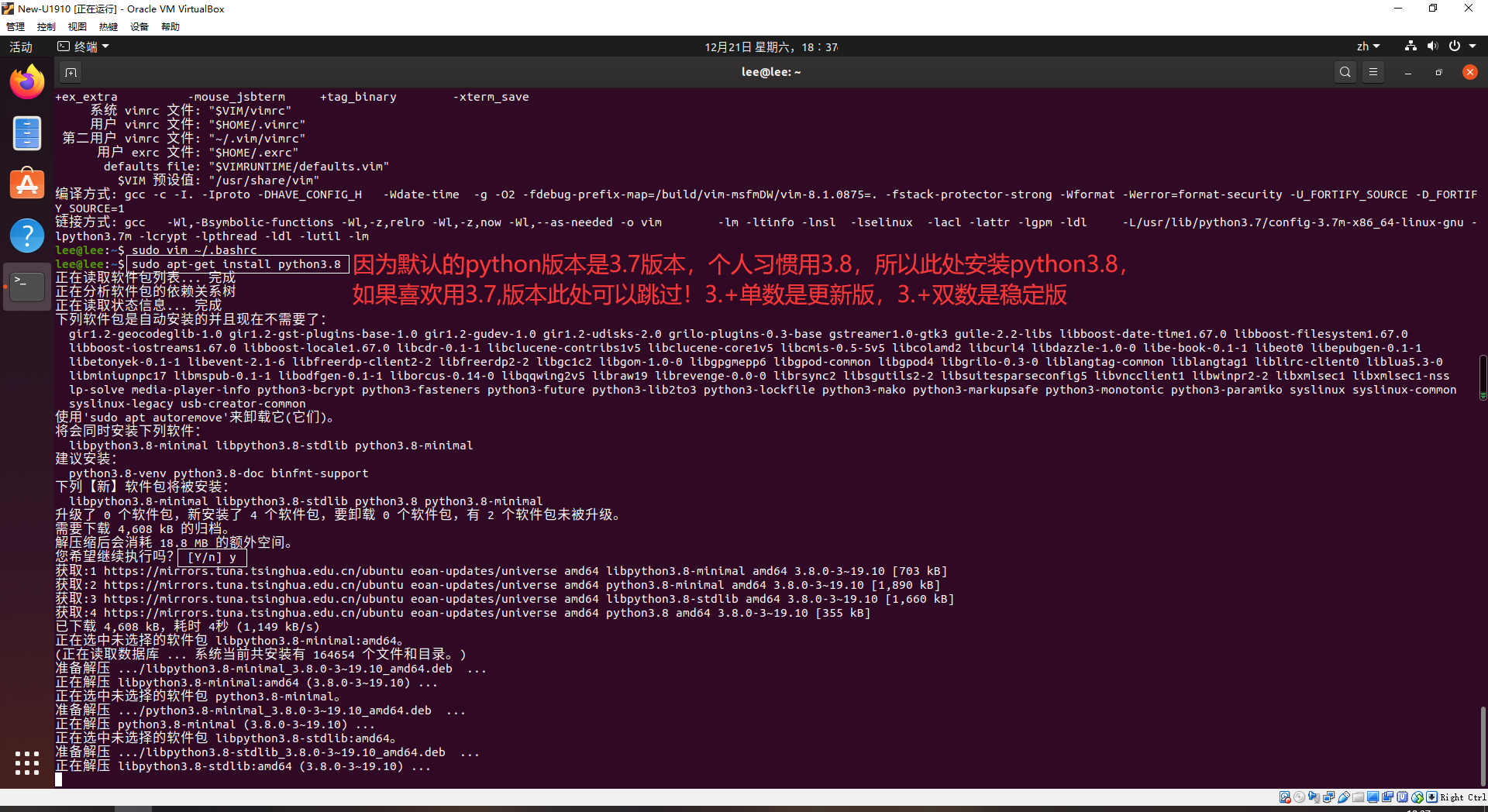Click VirtualBox optical disc indicator
The height and width of the screenshot is (812, 1488).
(x=1299, y=797)
